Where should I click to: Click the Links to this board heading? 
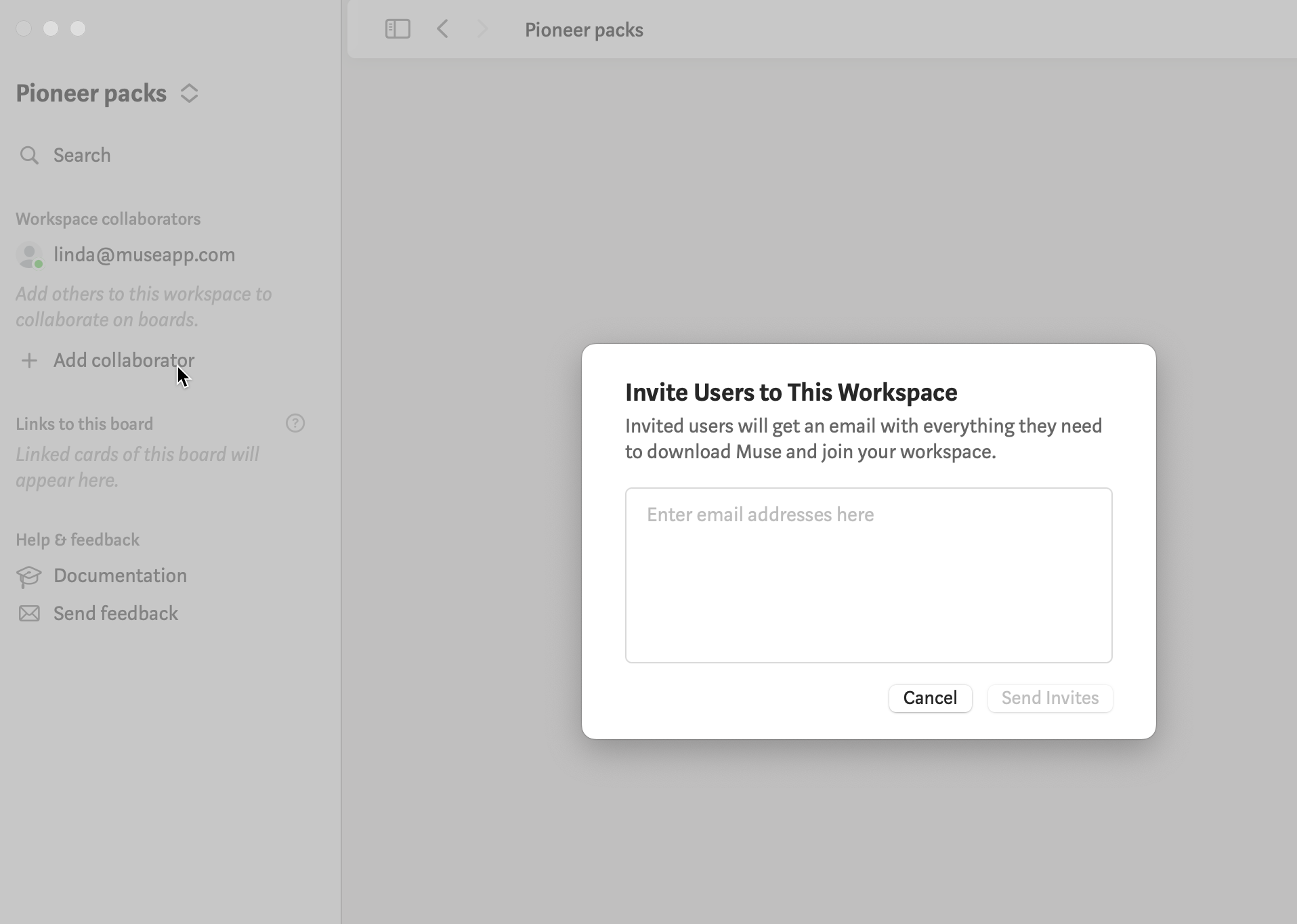[85, 424]
